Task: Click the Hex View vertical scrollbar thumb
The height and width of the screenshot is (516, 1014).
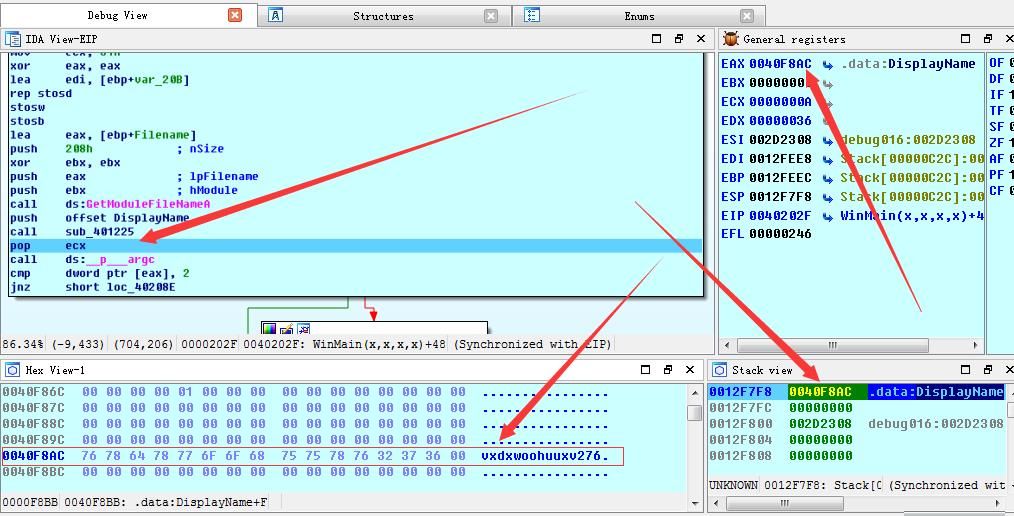Action: [695, 412]
